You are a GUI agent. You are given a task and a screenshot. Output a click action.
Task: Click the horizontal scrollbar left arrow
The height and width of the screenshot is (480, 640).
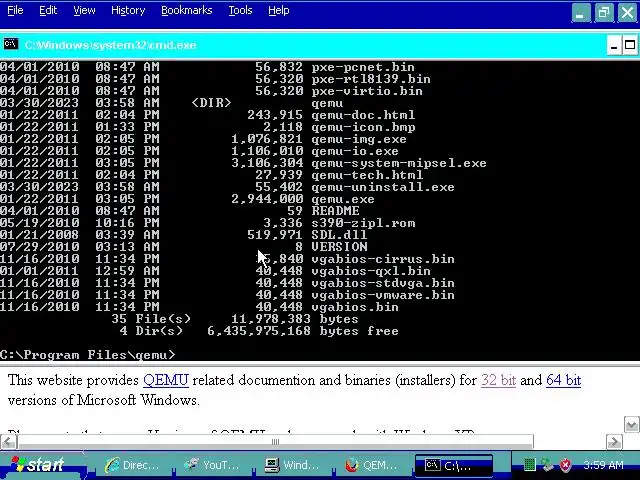point(9,442)
